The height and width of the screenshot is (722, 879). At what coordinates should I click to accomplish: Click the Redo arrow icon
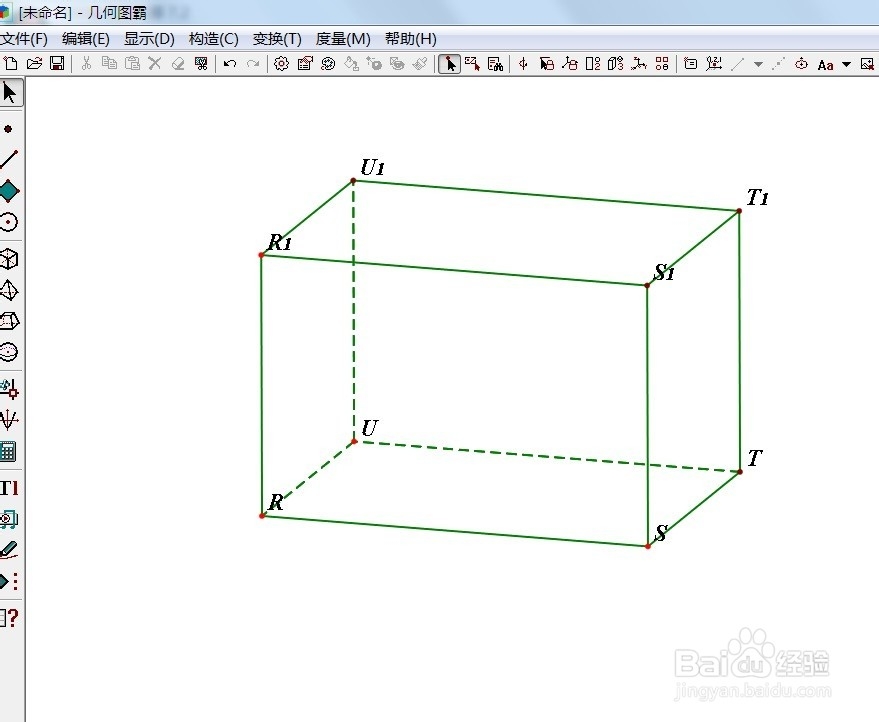coord(253,63)
